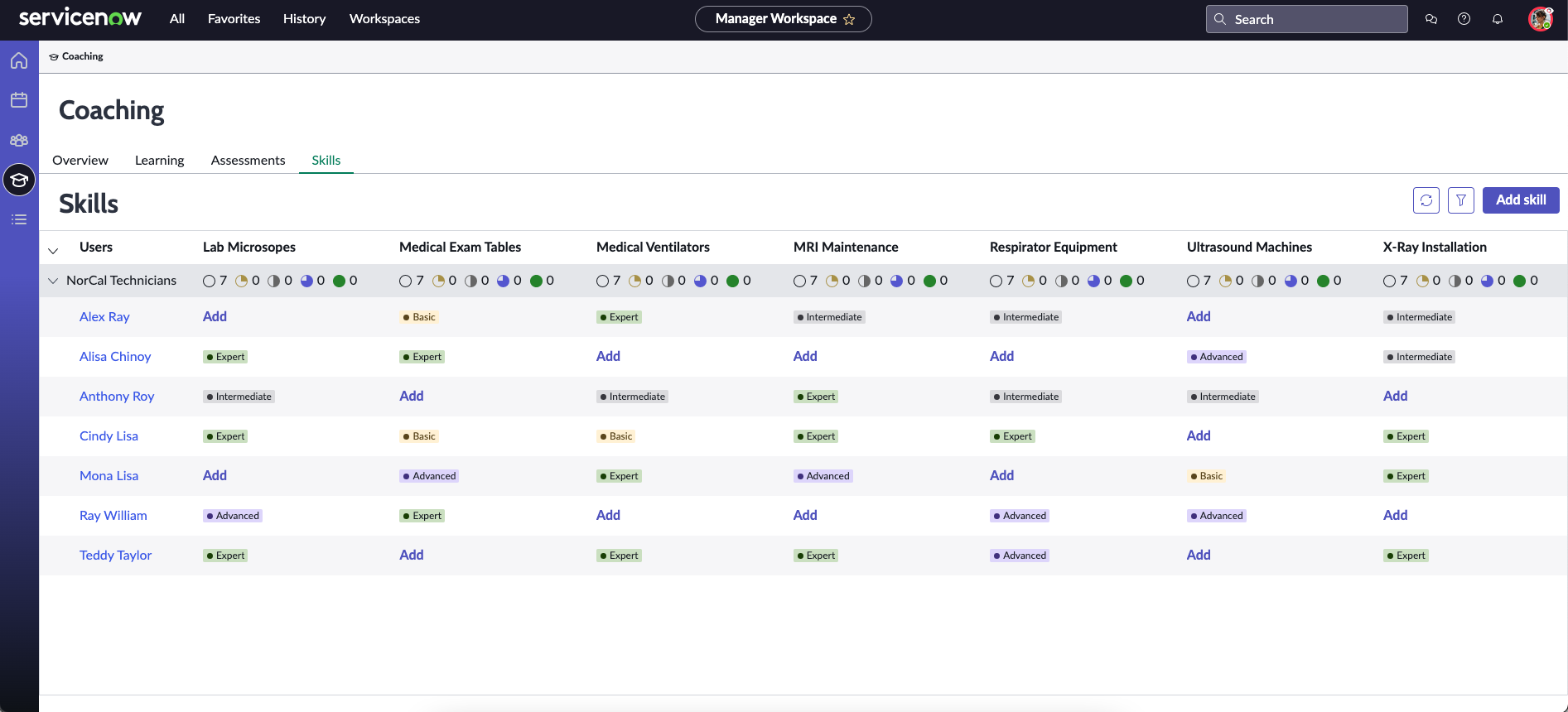Screen dimensions: 1568x712
Task: Open the All menu in top navigation
Action: coord(176,19)
